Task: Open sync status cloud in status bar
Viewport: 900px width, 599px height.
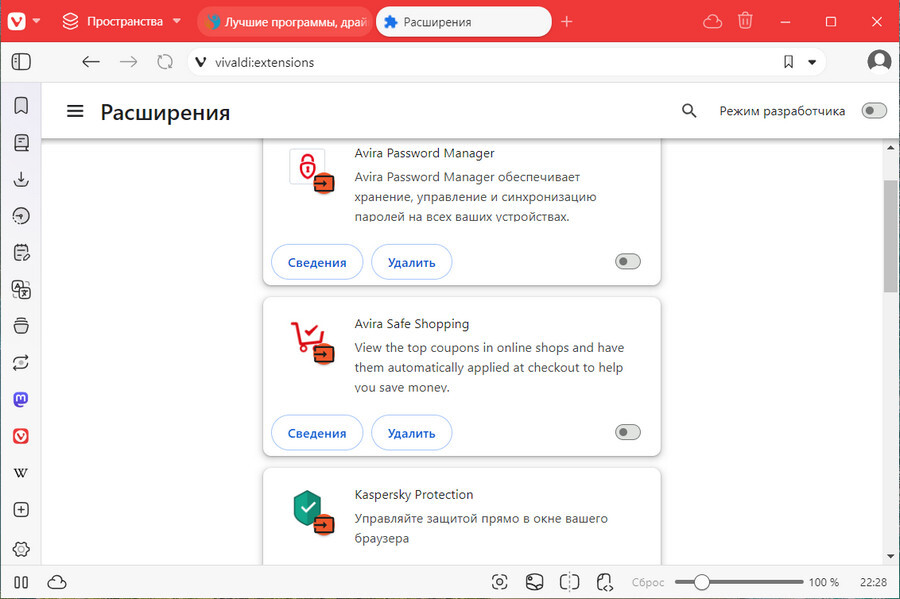Action: tap(56, 582)
